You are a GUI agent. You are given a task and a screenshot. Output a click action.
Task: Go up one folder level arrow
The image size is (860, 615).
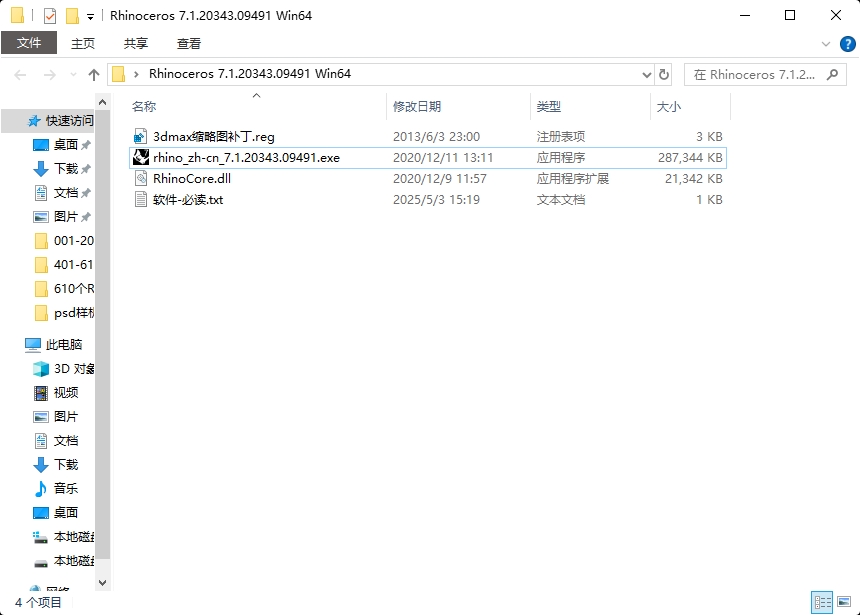(94, 75)
